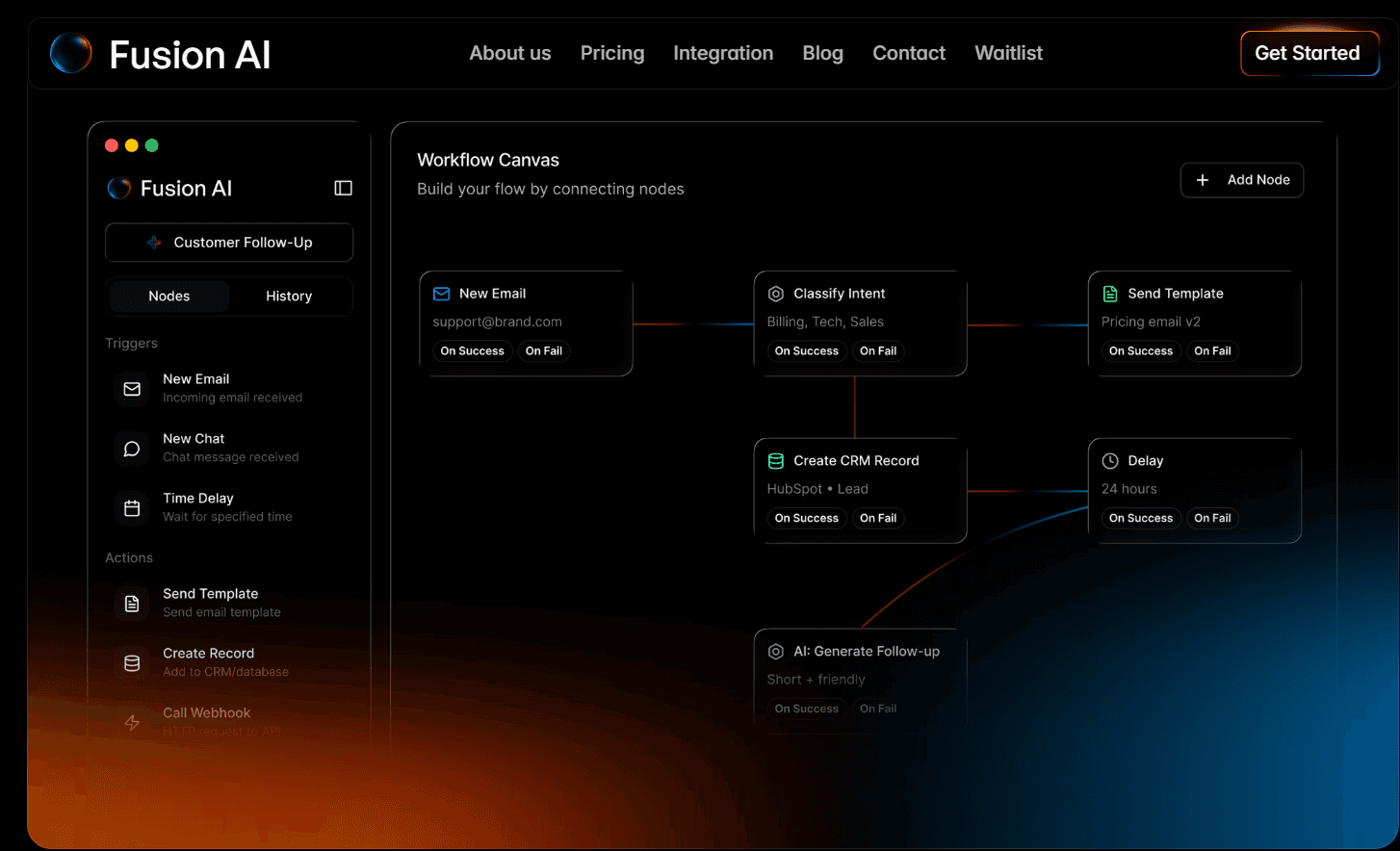Click the Short + friendly text
1400x851 pixels.
(x=816, y=681)
